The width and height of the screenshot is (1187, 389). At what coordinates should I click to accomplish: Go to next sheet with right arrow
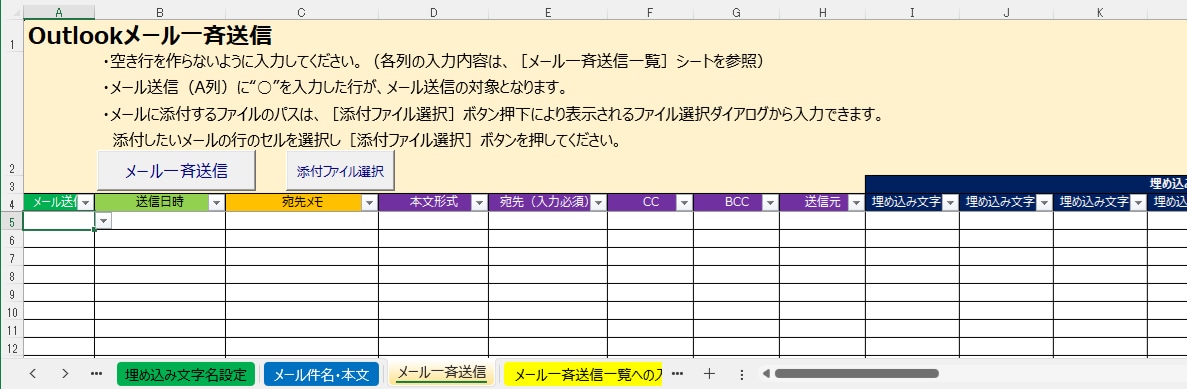(65, 373)
